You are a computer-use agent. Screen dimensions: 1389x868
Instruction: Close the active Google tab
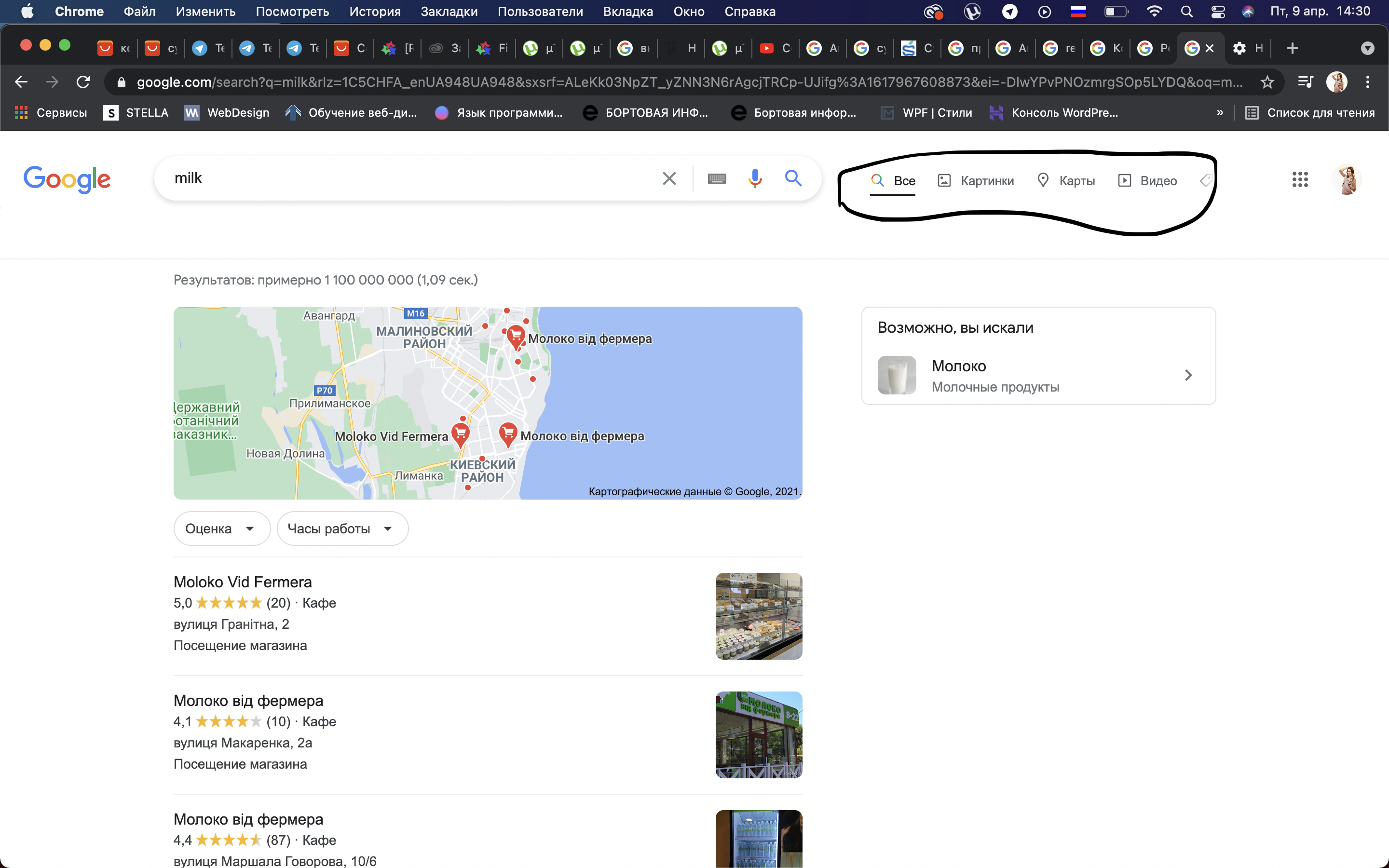(1210, 48)
